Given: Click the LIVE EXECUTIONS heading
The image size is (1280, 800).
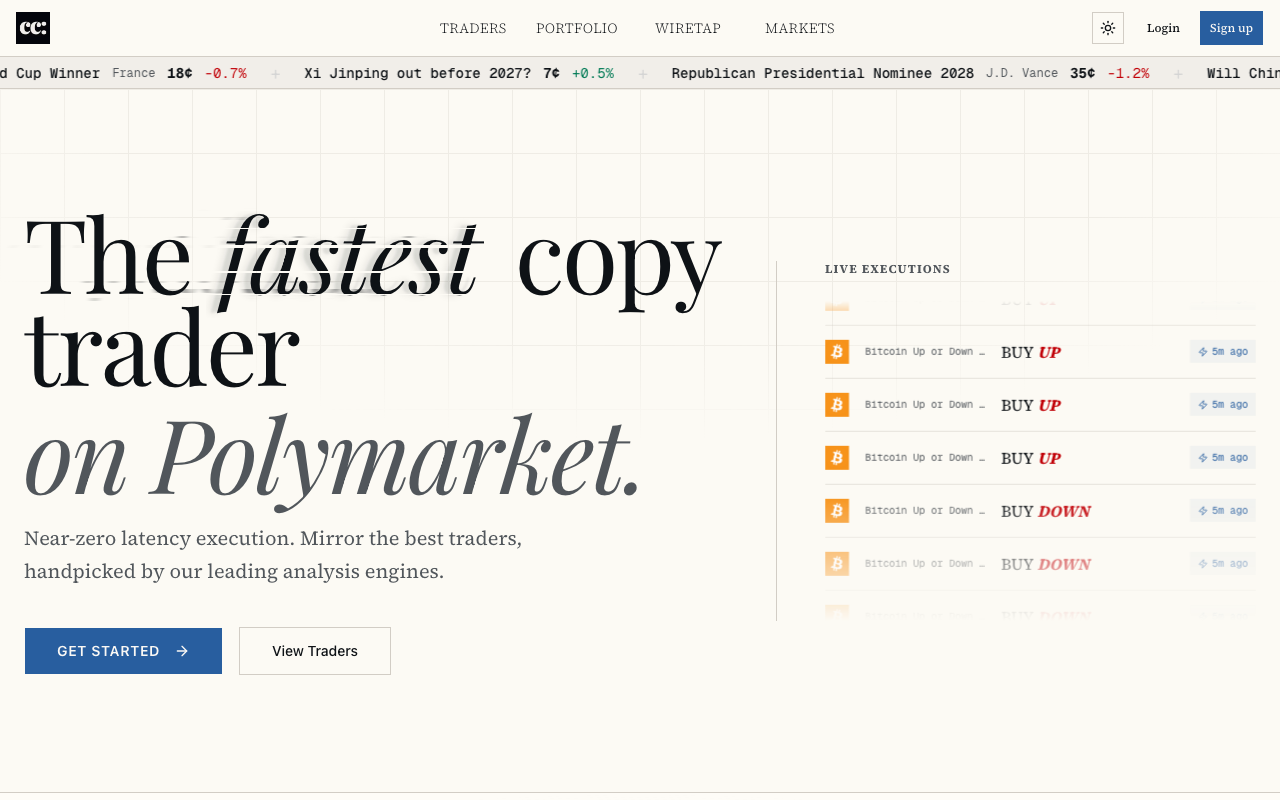Looking at the screenshot, I should 888,269.
